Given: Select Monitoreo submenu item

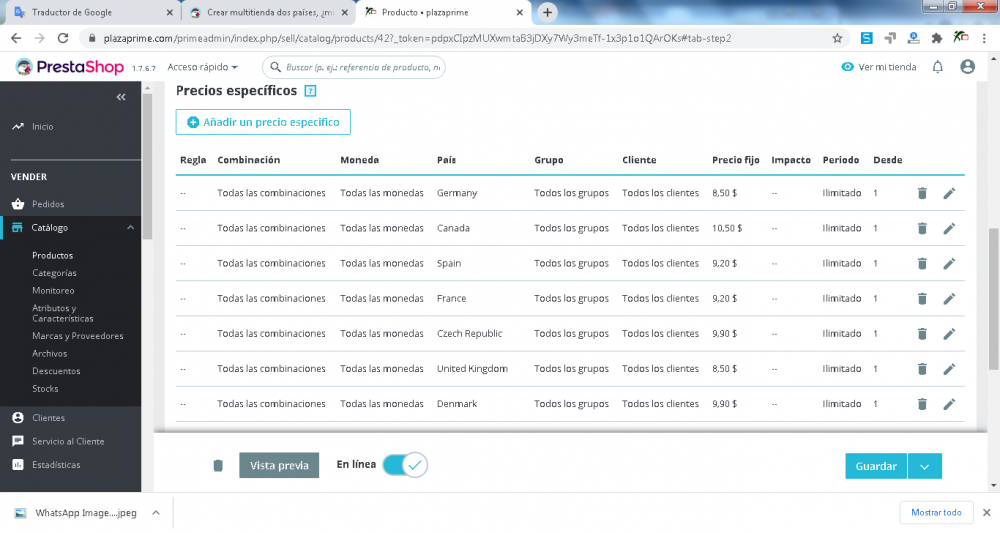Looking at the screenshot, I should tap(53, 290).
